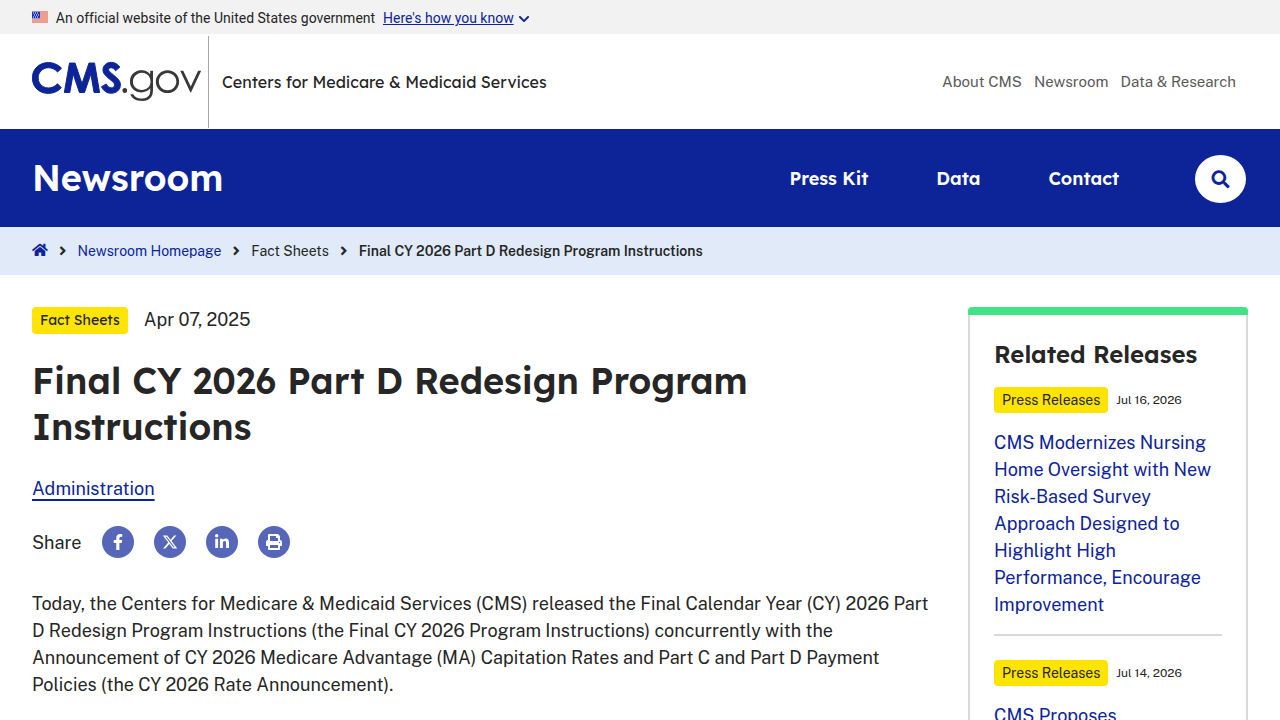Click the current page breadcrumb text
The image size is (1280, 720).
(x=531, y=251)
